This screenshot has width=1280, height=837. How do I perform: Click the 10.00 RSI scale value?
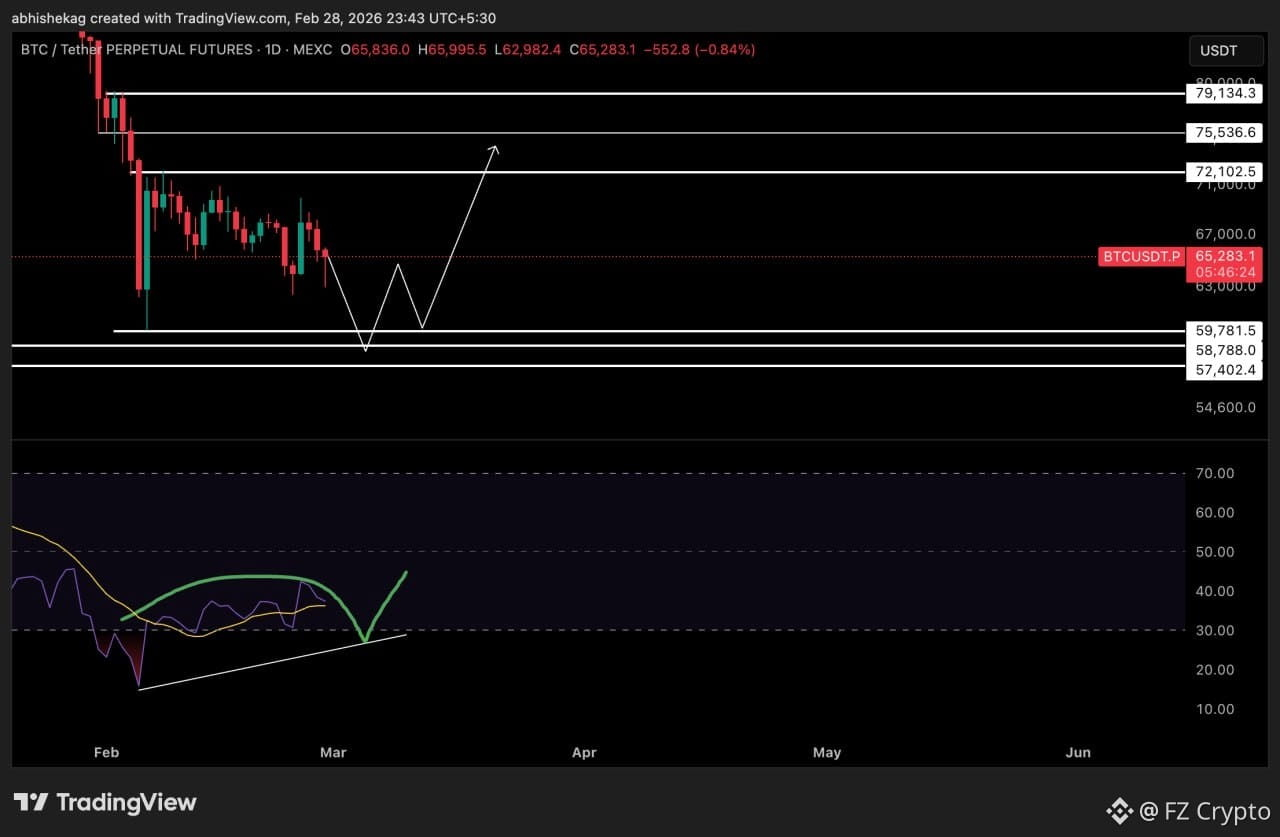coord(1217,709)
